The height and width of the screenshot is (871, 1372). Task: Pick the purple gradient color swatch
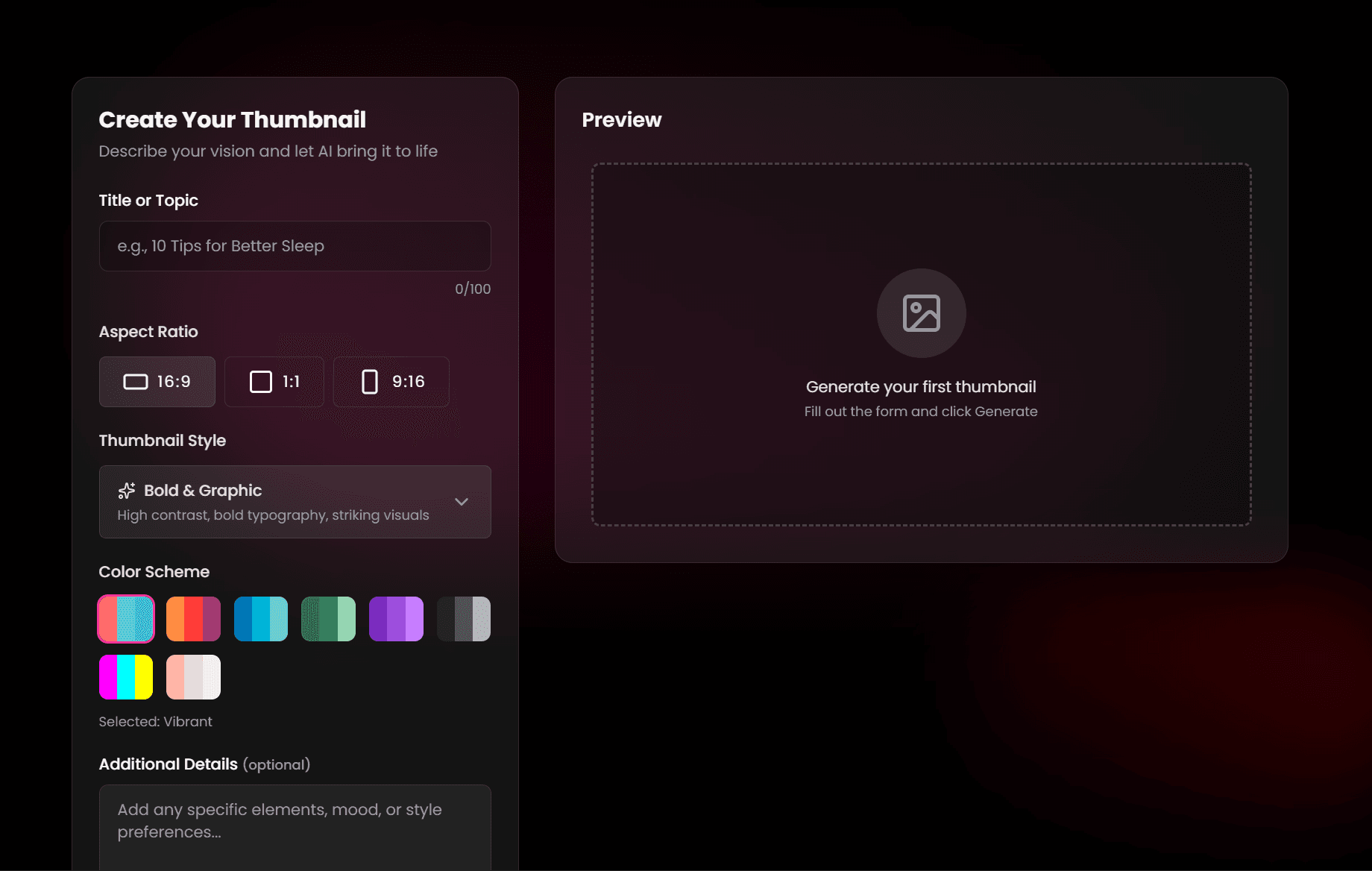tap(396, 619)
